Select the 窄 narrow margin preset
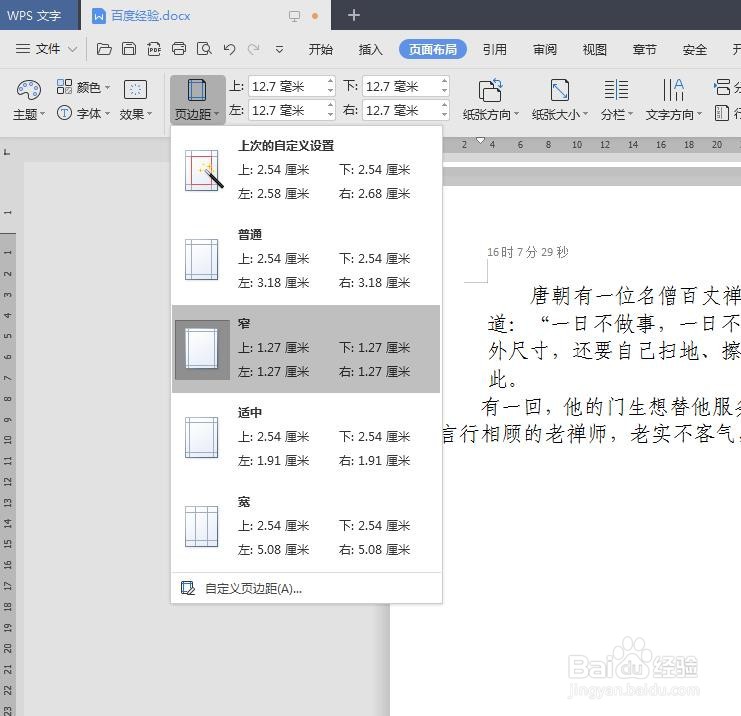The width and height of the screenshot is (741, 716). pyautogui.click(x=306, y=349)
